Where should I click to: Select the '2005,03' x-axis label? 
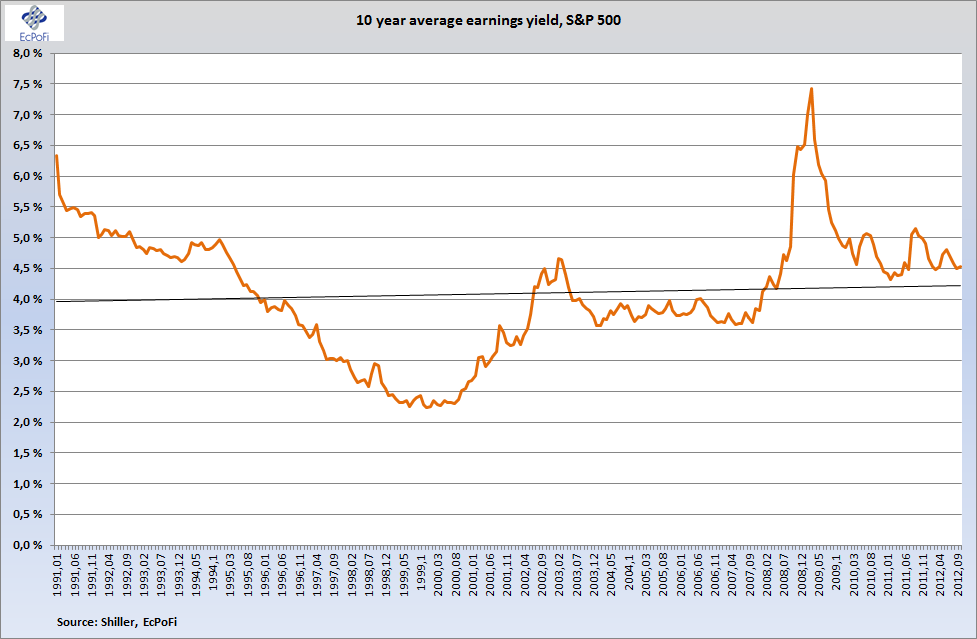[647, 573]
